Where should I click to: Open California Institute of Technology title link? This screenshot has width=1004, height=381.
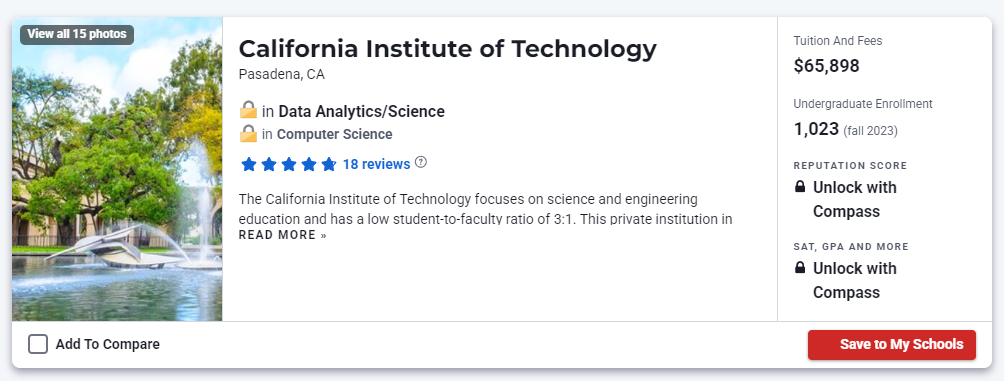point(448,49)
